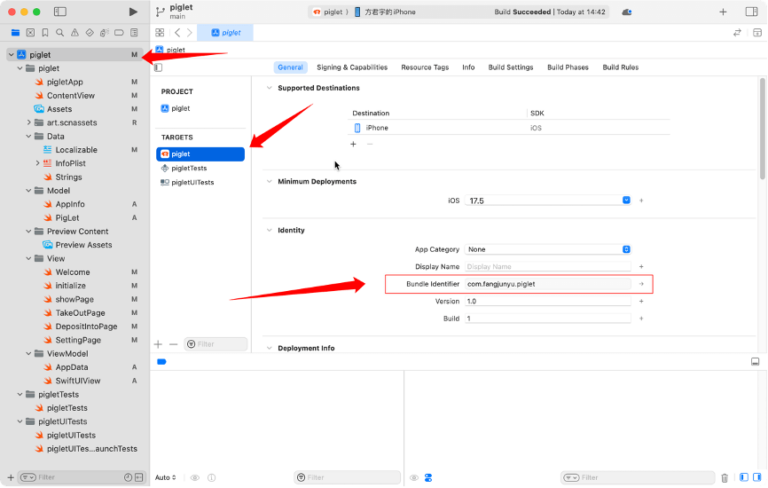Toggle the navigator sidebar icon
The width and height of the screenshot is (768, 488).
tap(60, 12)
